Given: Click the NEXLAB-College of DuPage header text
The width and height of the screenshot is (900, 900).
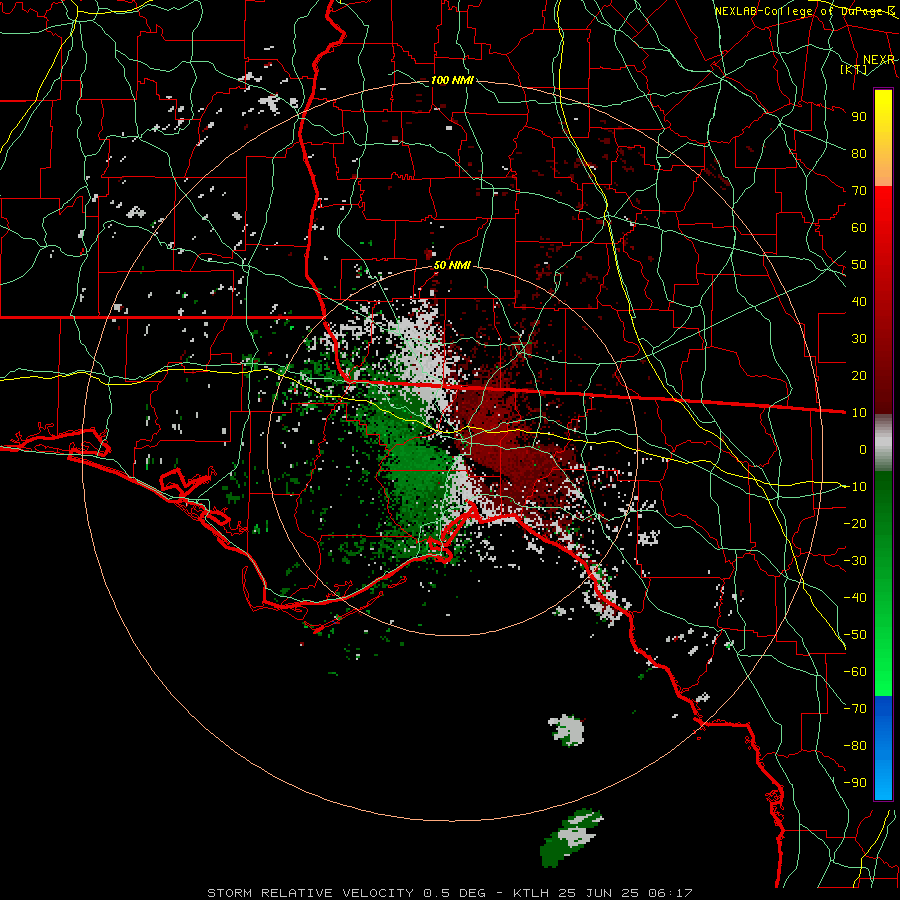Looking at the screenshot, I should [804, 11].
